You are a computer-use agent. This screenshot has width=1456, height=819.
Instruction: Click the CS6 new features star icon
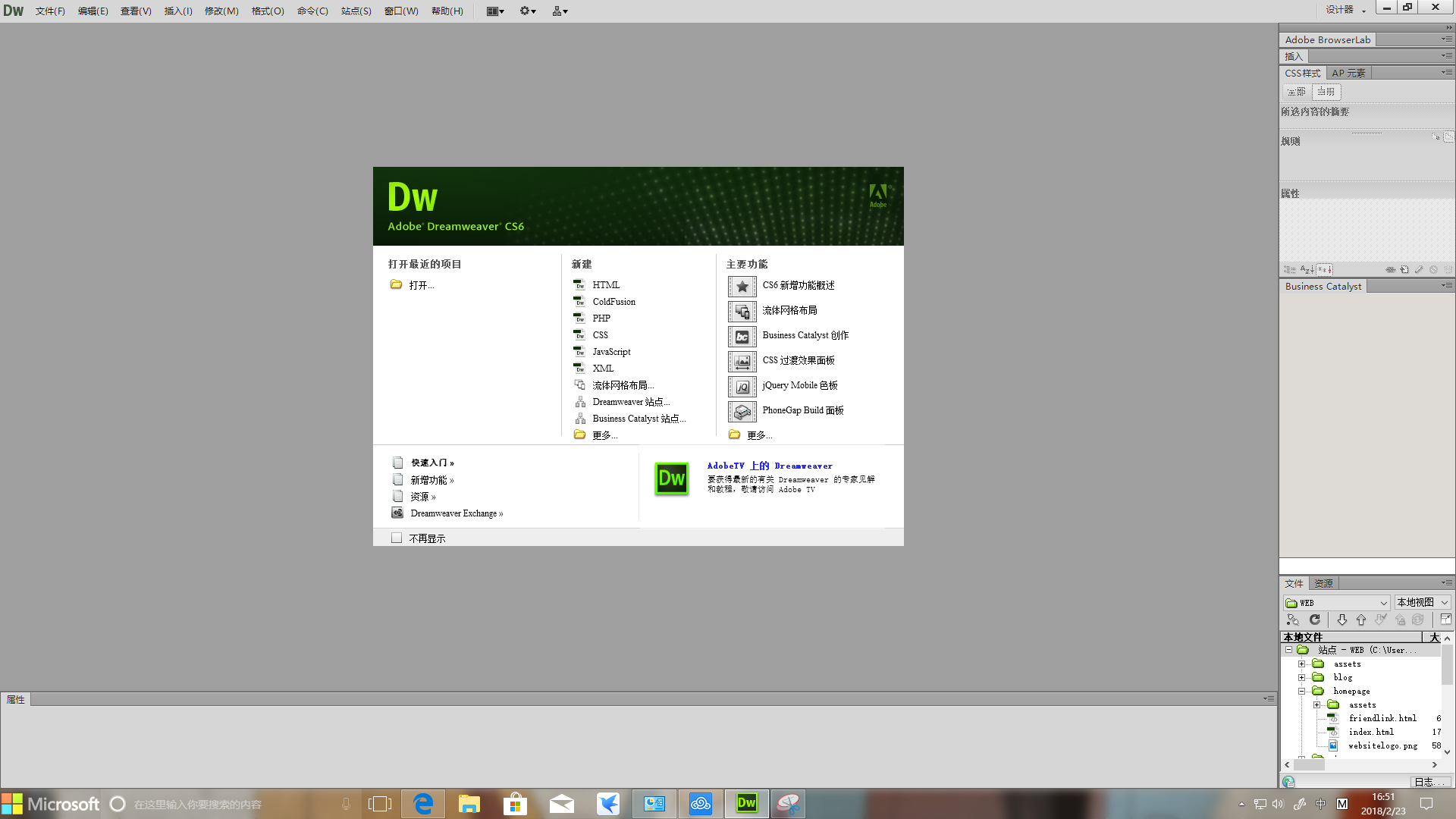click(742, 286)
